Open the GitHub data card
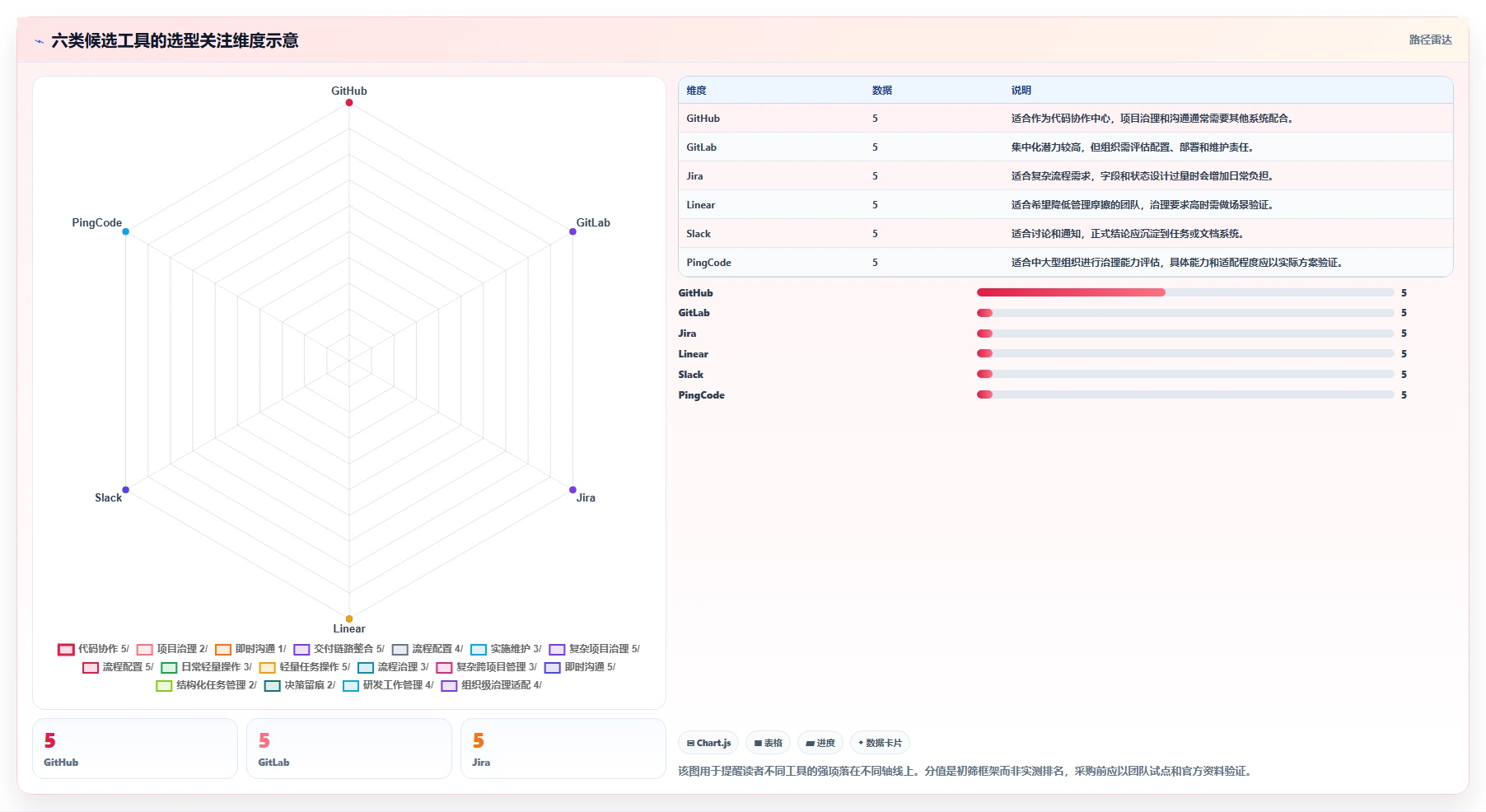The height and width of the screenshot is (812, 1486). [135, 749]
